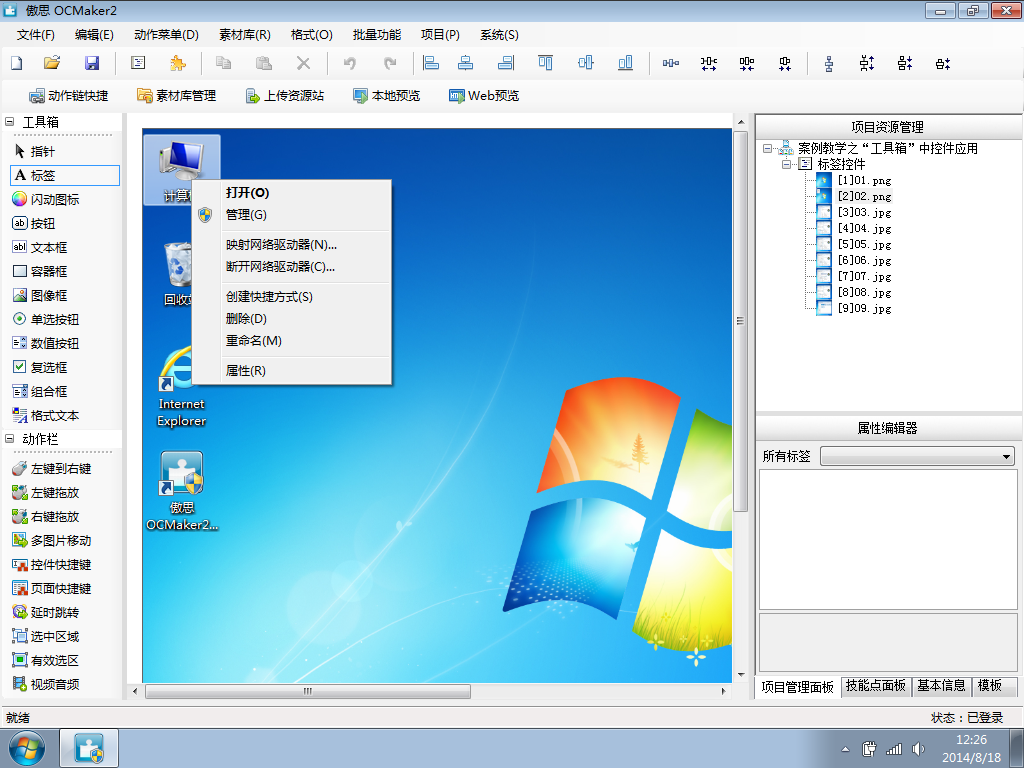The width and height of the screenshot is (1024, 768).
Task: Click the New file toolbar icon
Action: tap(17, 63)
